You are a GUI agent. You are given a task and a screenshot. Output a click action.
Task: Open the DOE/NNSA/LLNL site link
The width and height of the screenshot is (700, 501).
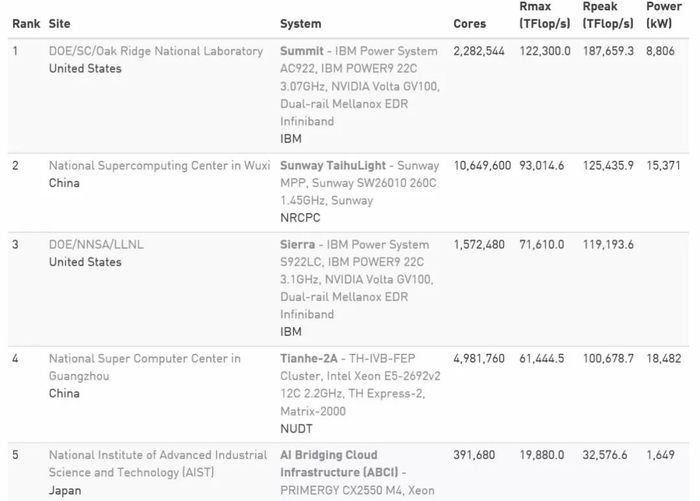(x=98, y=244)
